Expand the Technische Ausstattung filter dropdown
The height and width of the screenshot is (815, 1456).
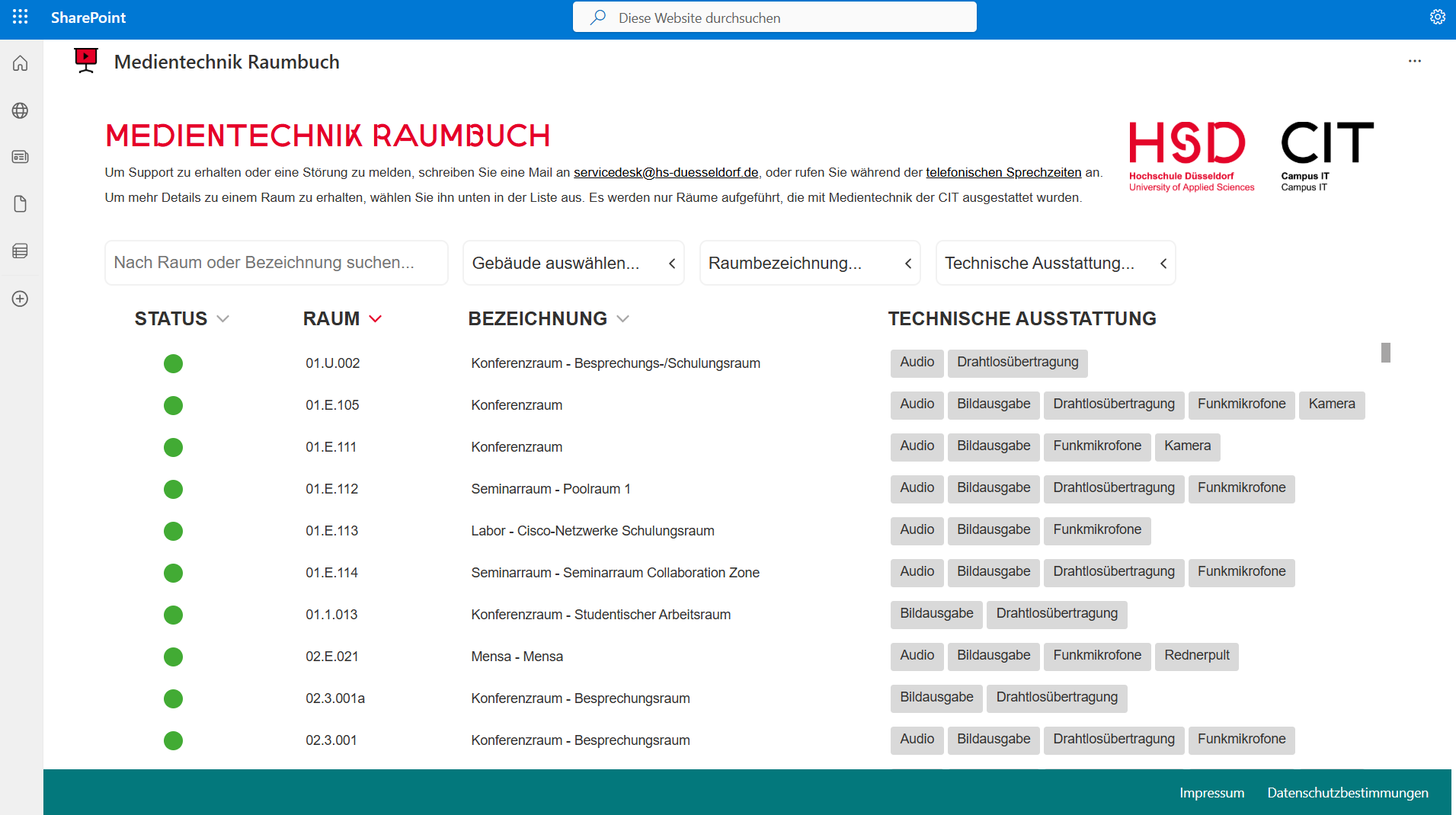click(x=1055, y=263)
